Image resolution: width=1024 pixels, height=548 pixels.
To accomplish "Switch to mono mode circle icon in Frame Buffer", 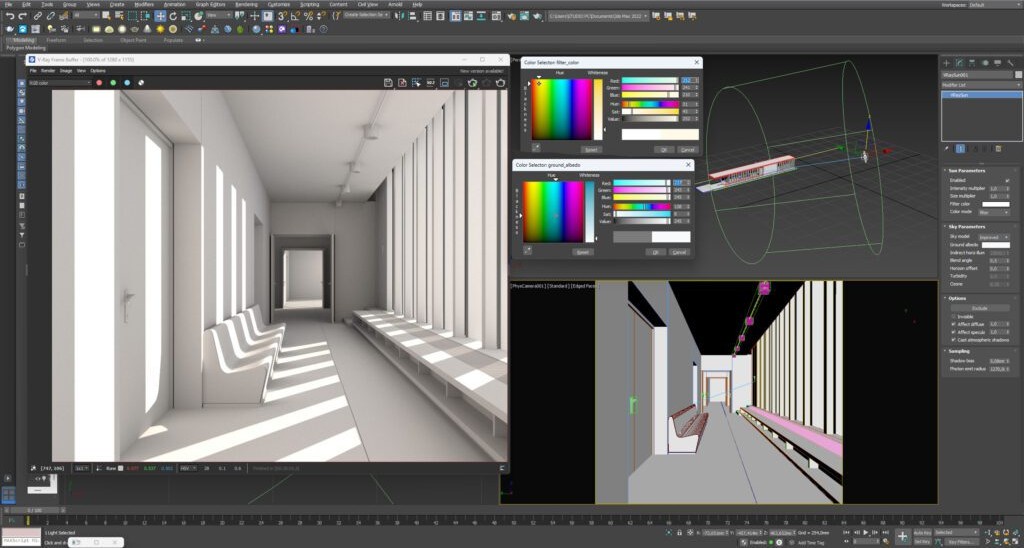I will pos(141,83).
